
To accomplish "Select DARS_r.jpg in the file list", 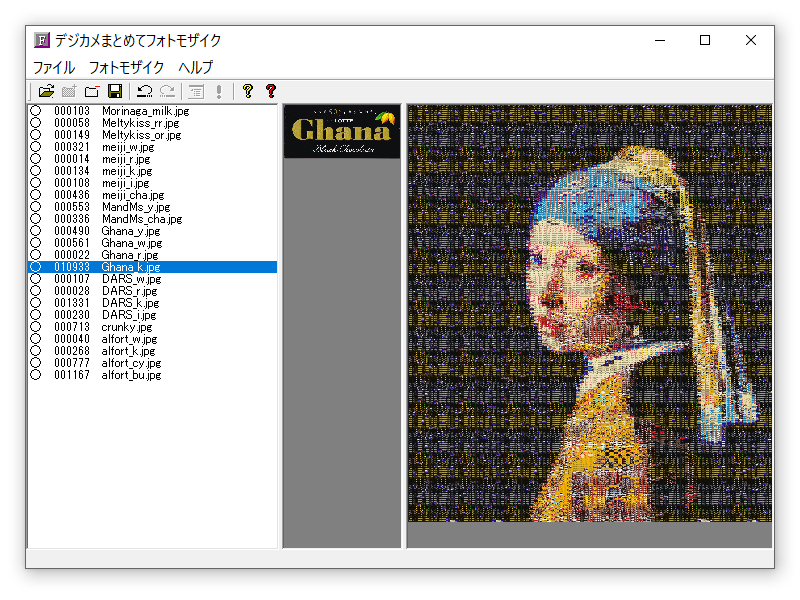I will [x=130, y=291].
